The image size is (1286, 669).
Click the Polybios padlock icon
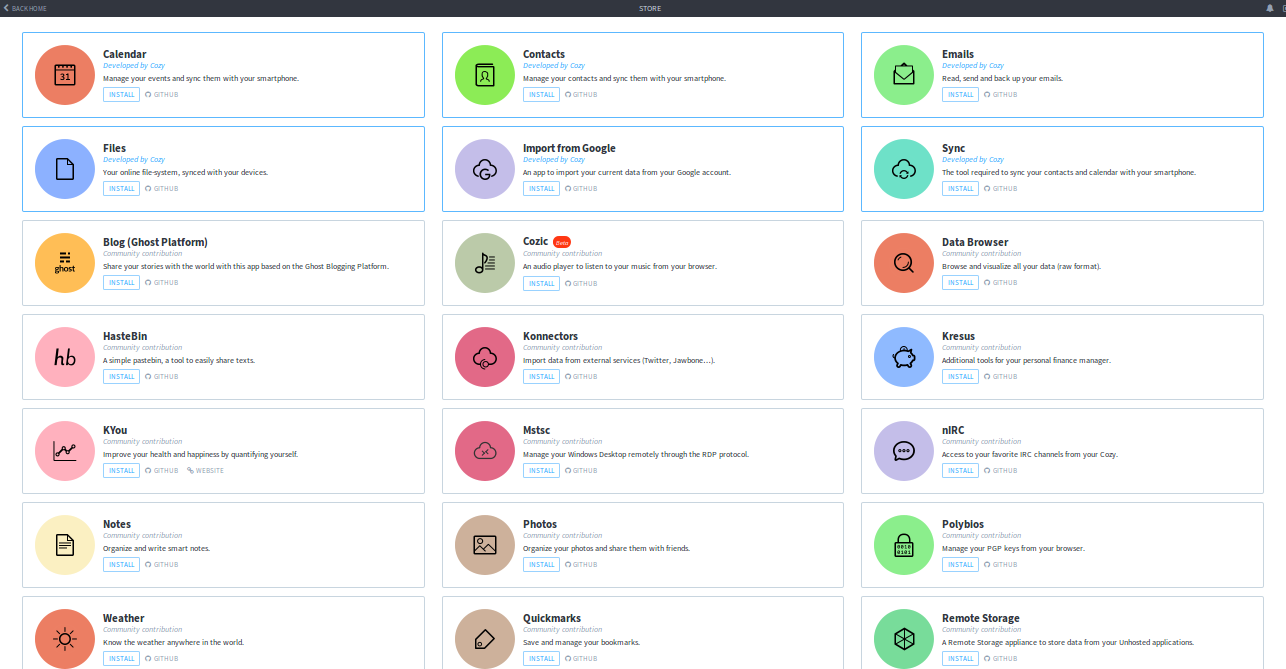pos(904,545)
